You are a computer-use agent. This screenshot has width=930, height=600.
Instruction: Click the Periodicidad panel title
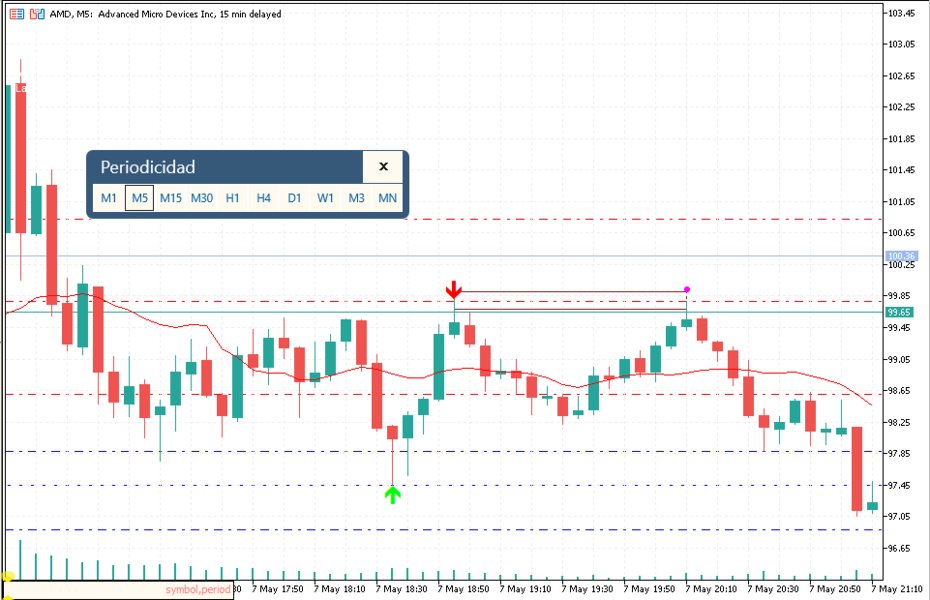tap(148, 167)
